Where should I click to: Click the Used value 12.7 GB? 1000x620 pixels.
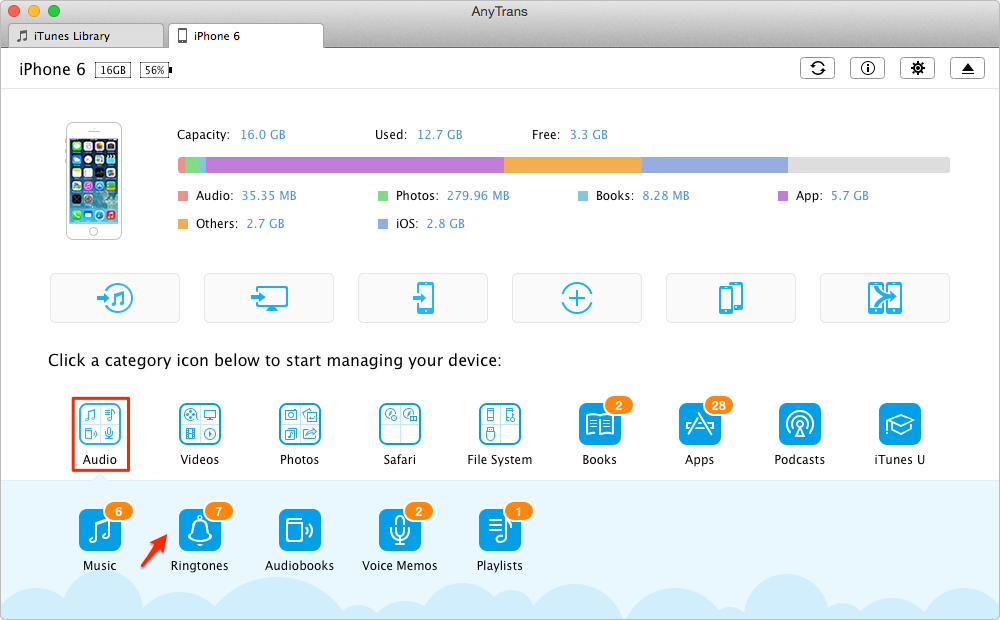click(x=439, y=135)
